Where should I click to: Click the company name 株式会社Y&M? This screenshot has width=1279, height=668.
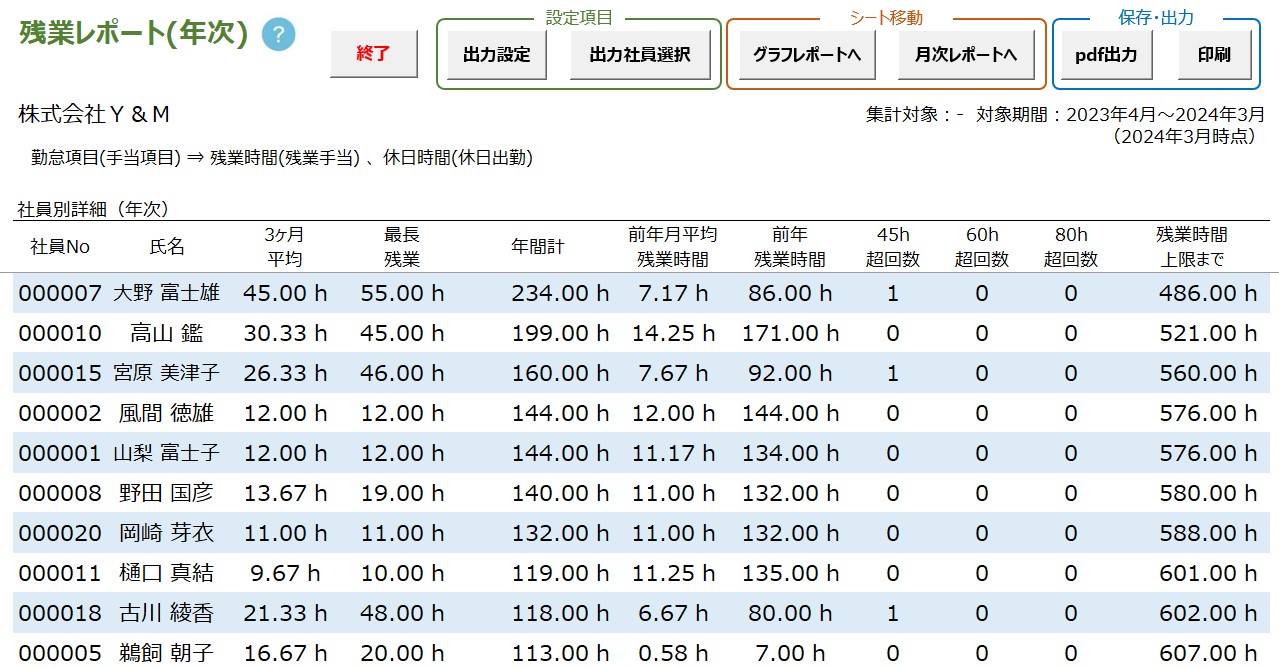(x=94, y=115)
